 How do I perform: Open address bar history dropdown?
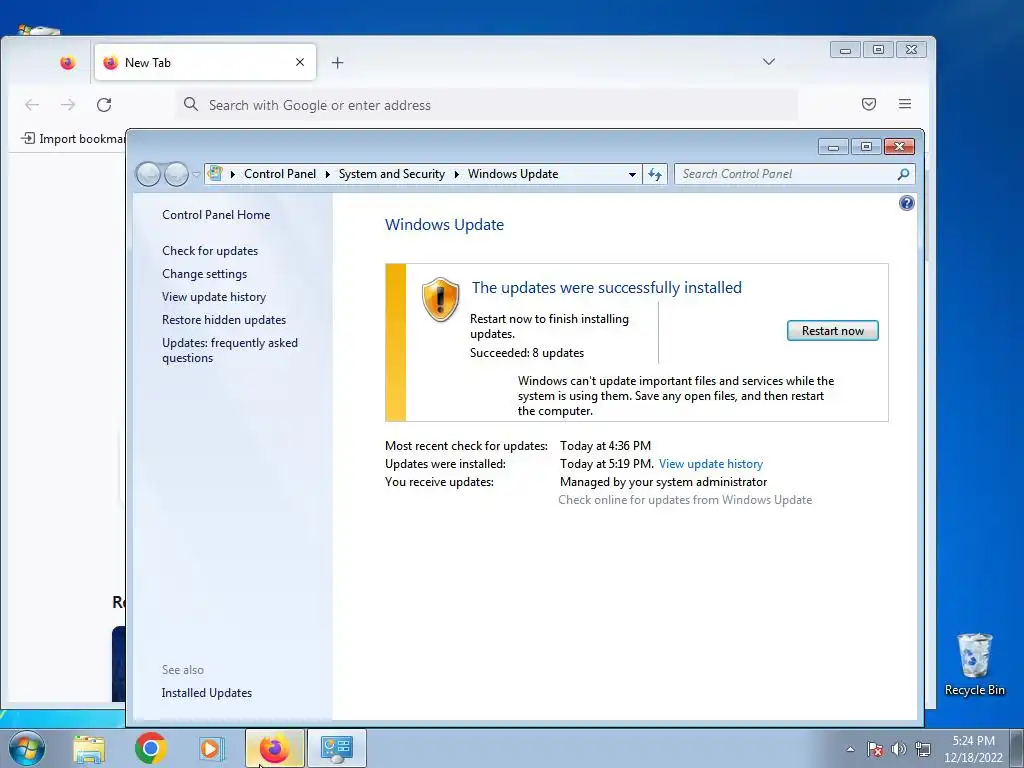(x=632, y=174)
